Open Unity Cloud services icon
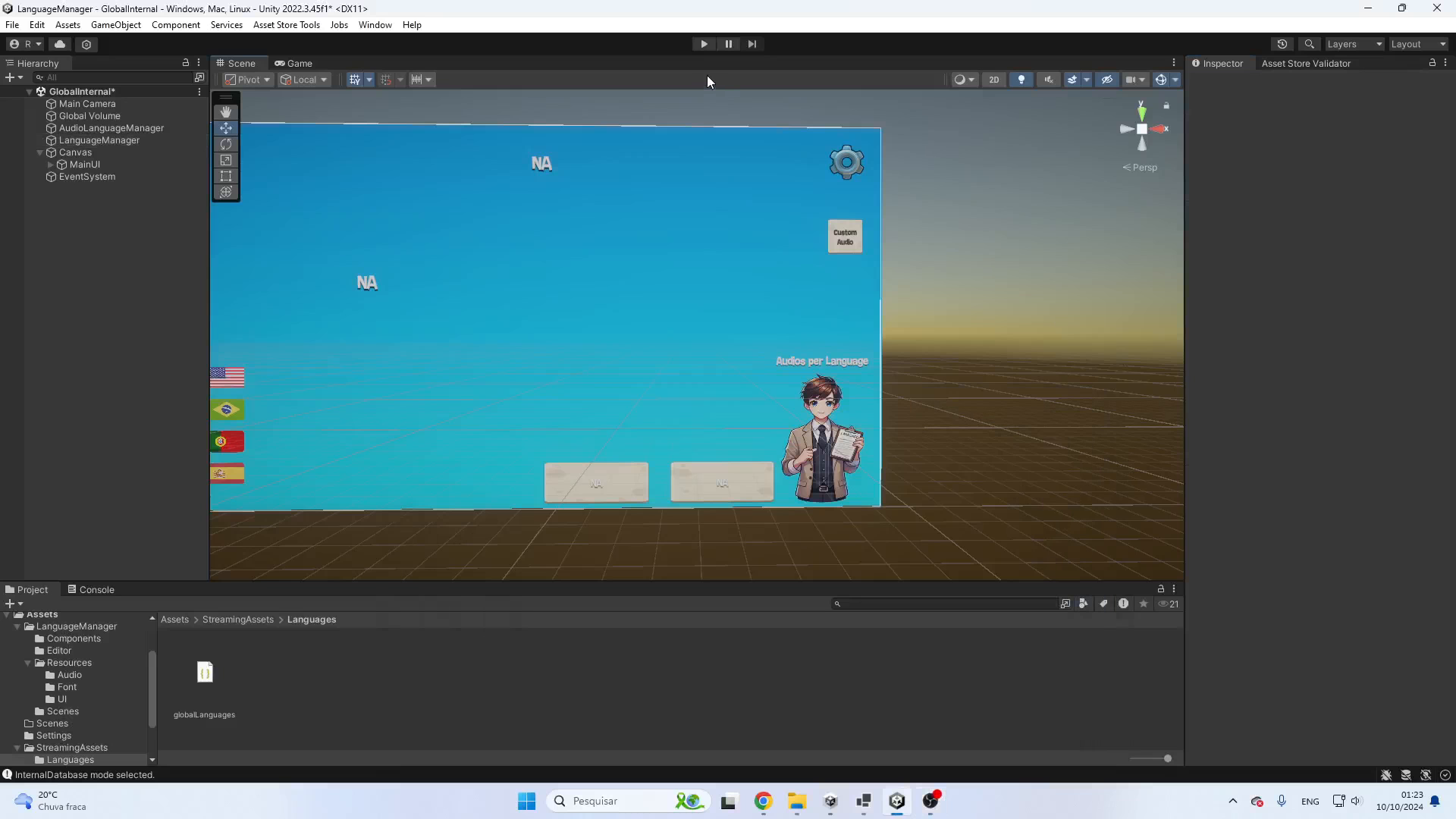Image resolution: width=1456 pixels, height=819 pixels. pyautogui.click(x=61, y=44)
